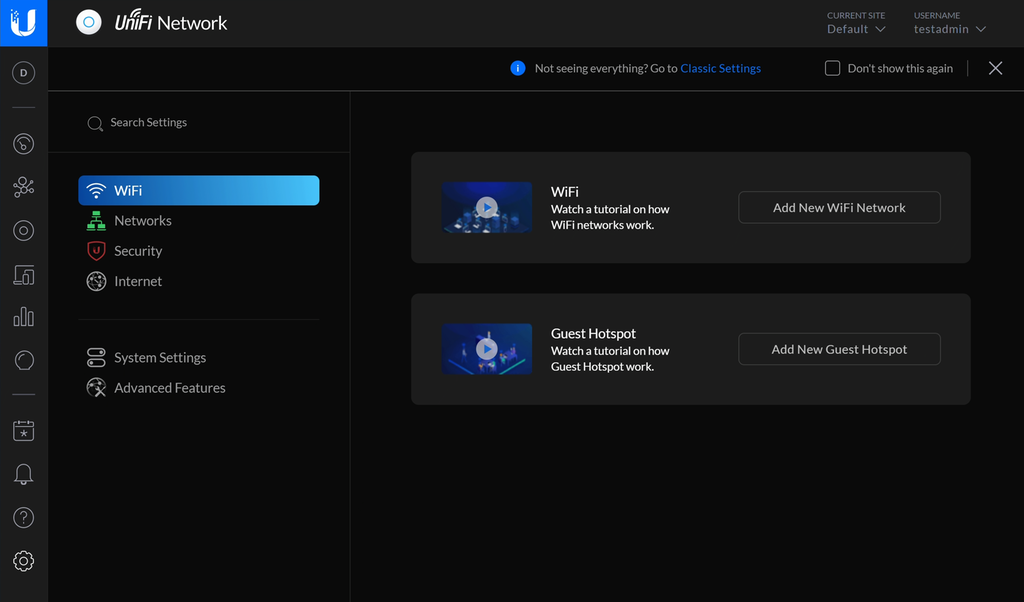Play the WiFi tutorial video thumbnail

point(487,208)
